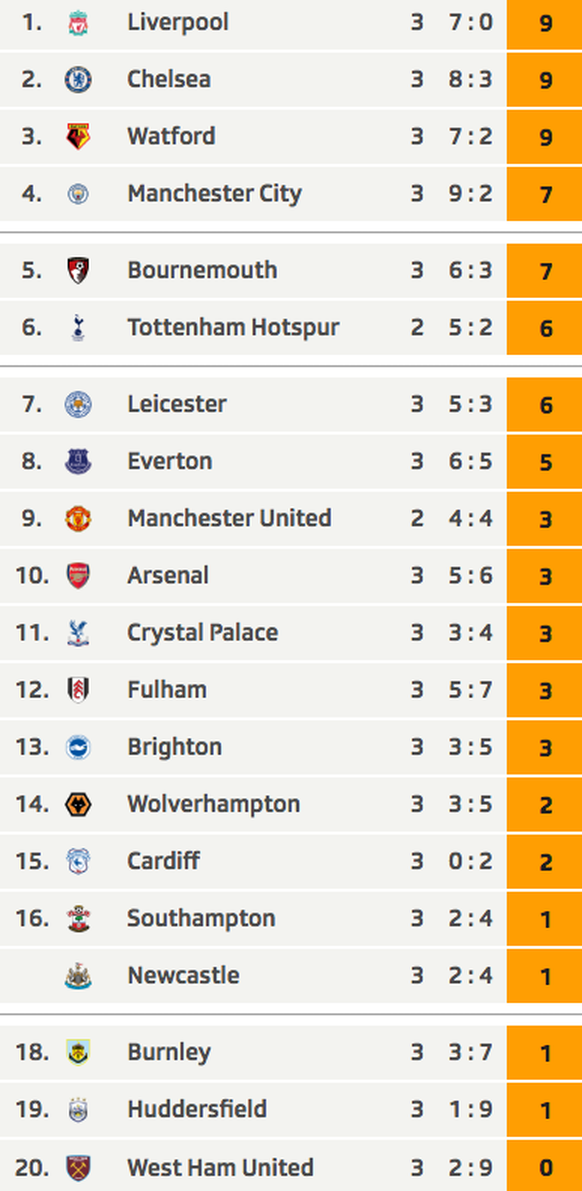Select the Burnley table row name
The width and height of the screenshot is (582, 1191).
pyautogui.click(x=169, y=1053)
